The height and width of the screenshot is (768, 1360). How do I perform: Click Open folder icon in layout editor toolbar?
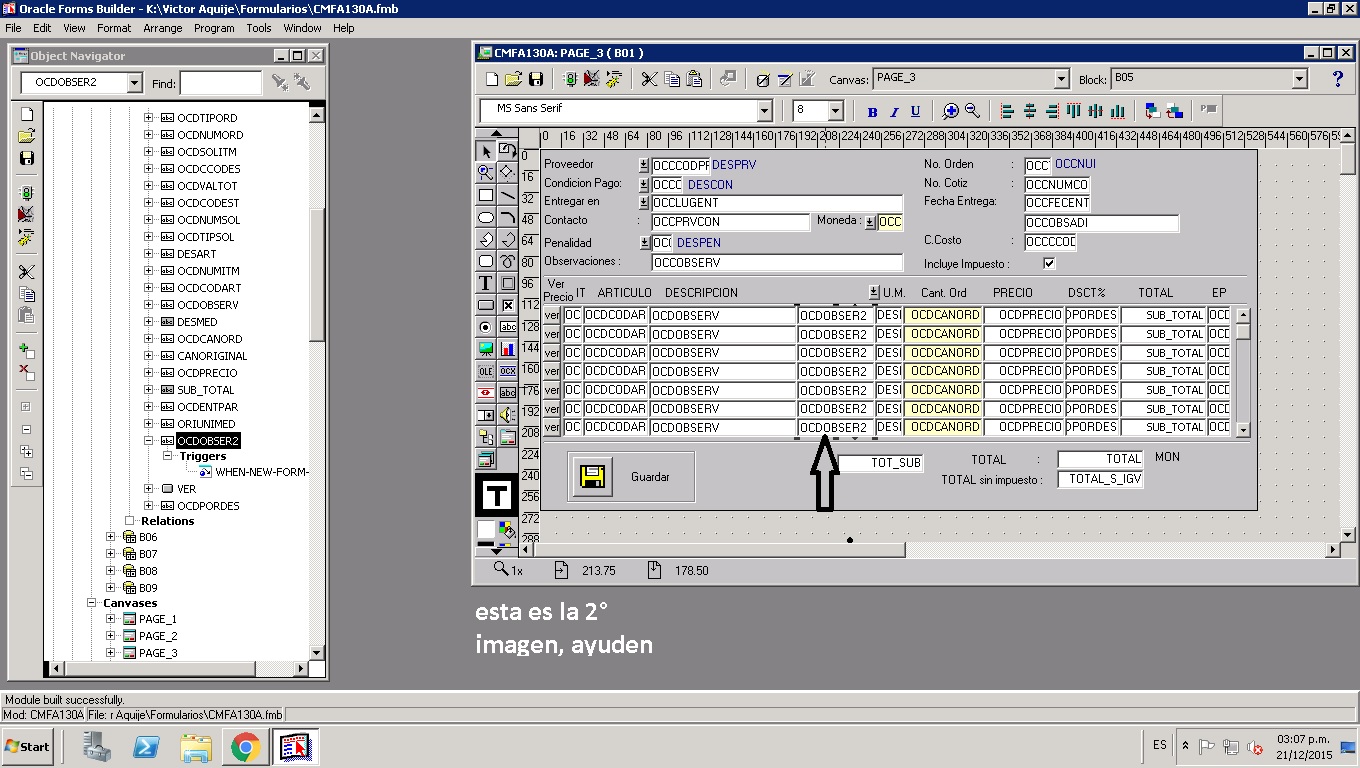(x=513, y=79)
